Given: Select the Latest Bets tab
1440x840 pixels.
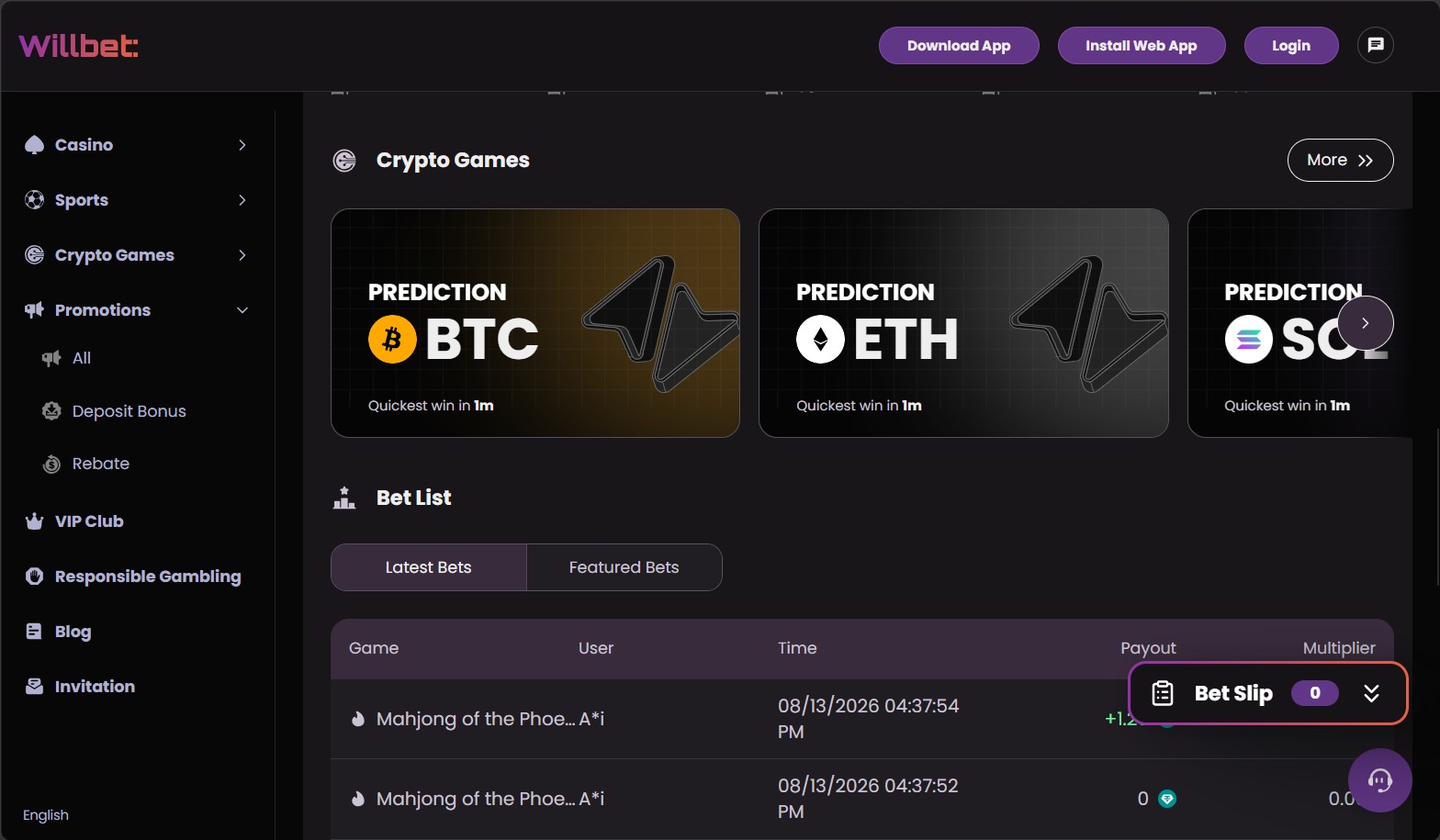Looking at the screenshot, I should tap(429, 567).
